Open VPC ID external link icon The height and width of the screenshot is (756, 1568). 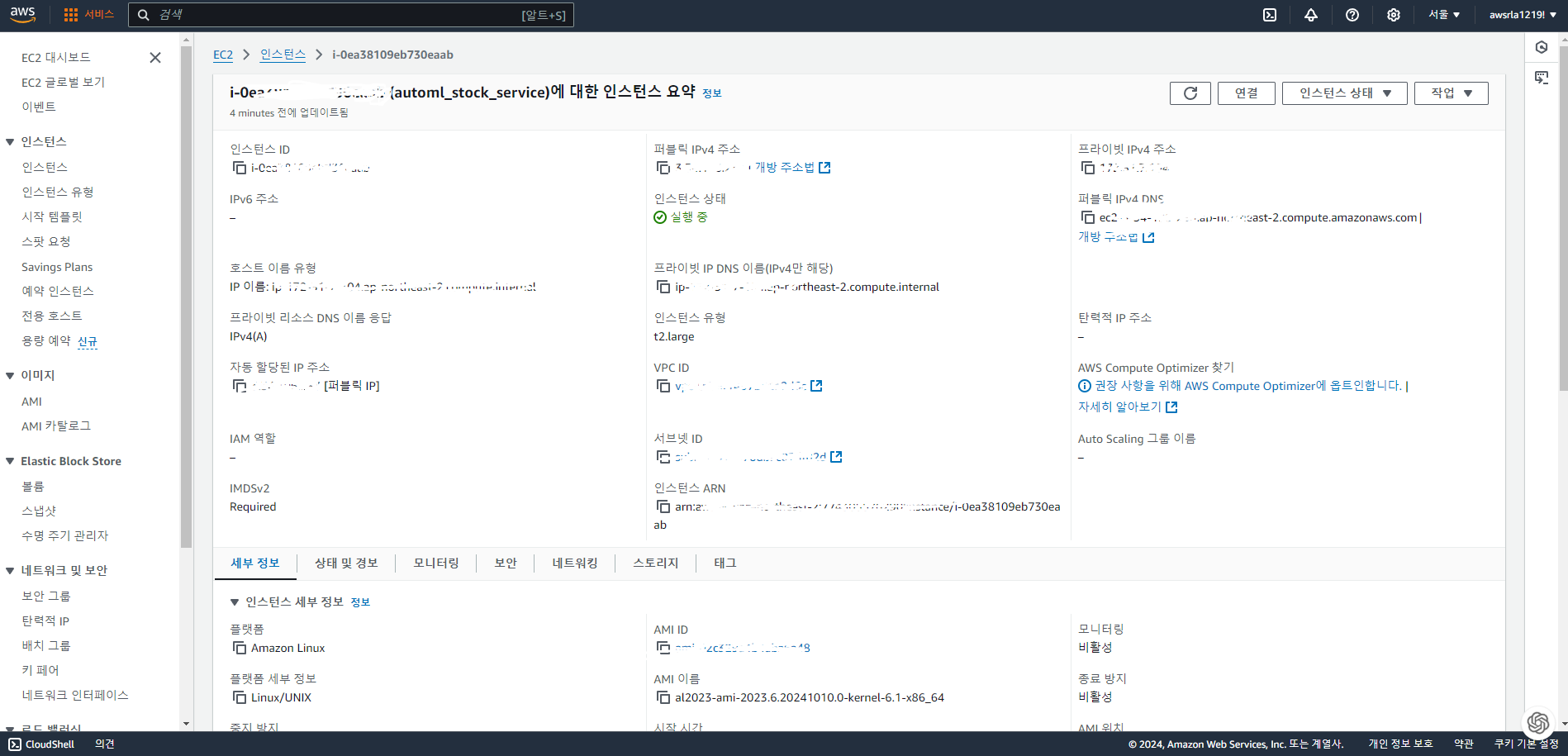(816, 386)
